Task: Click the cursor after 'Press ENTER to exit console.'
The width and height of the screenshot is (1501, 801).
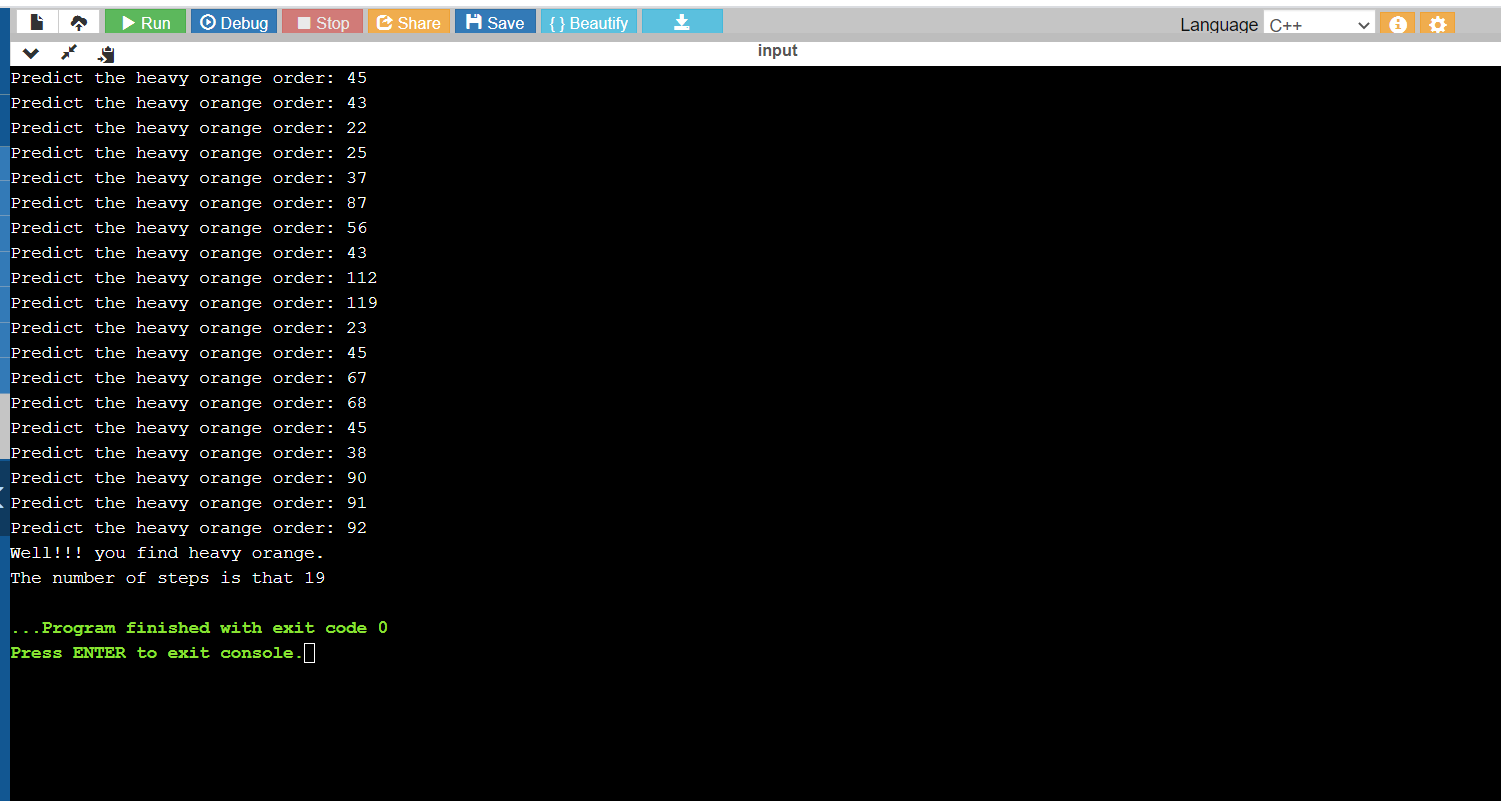Action: coord(309,653)
